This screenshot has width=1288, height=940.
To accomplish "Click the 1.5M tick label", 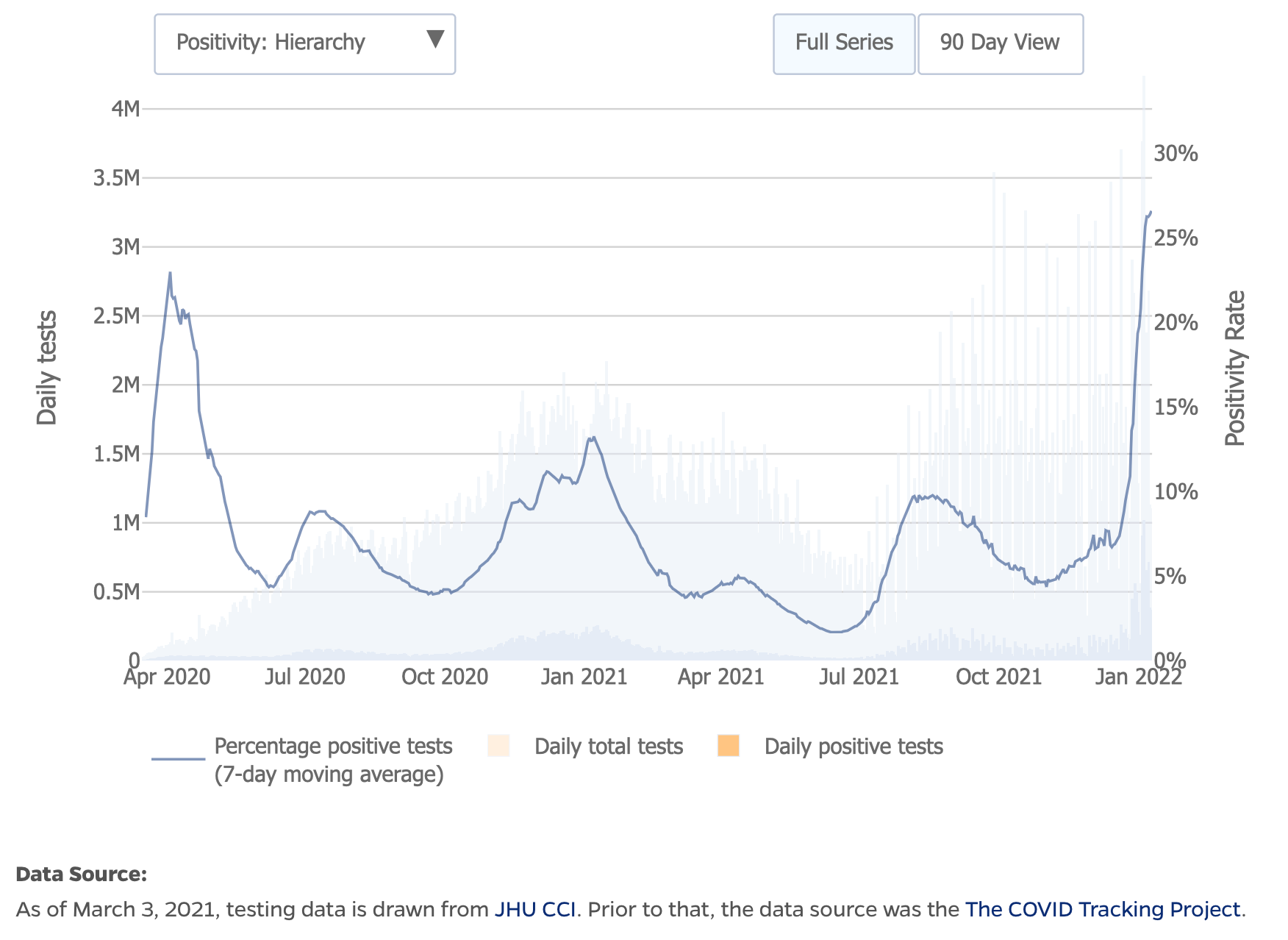I will pyautogui.click(x=116, y=454).
